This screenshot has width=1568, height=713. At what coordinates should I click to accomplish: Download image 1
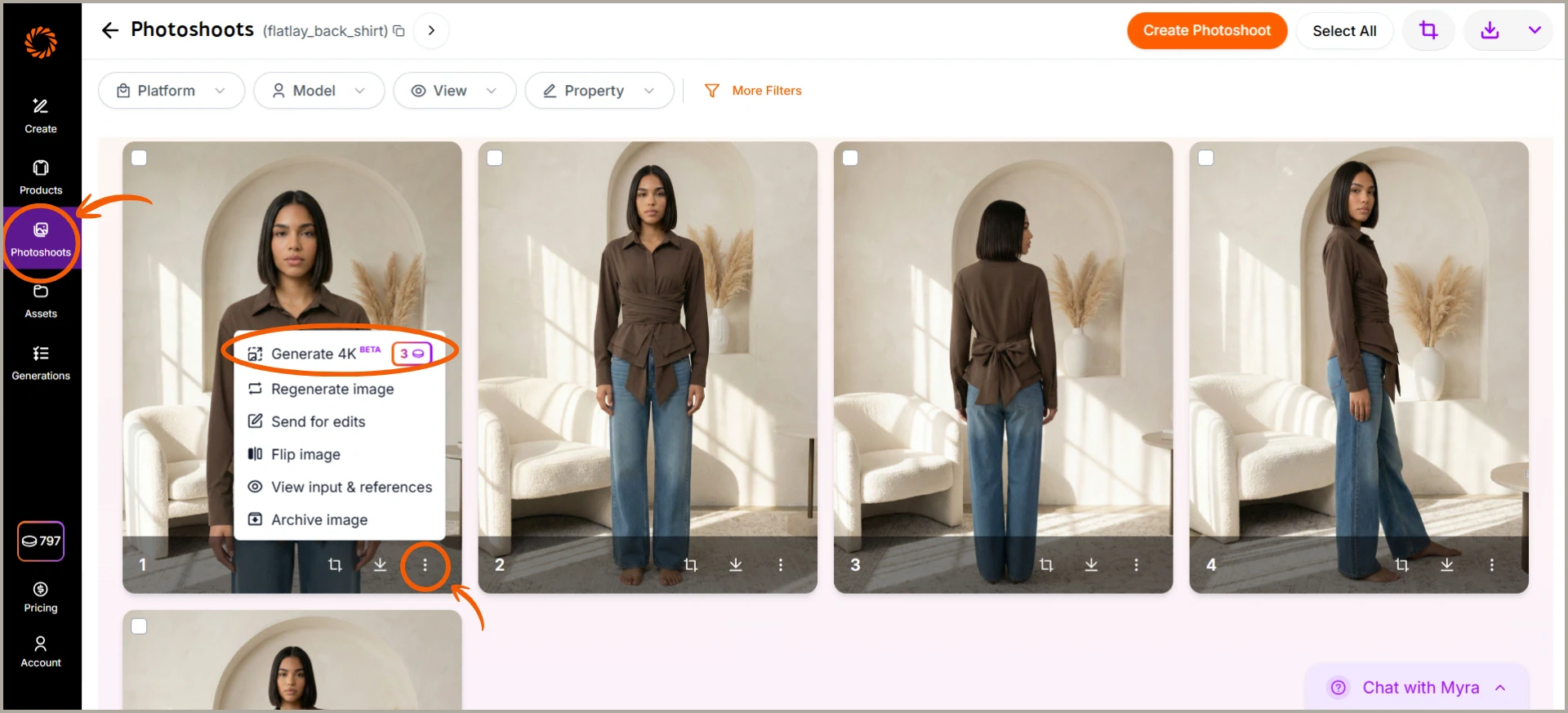pyautogui.click(x=380, y=565)
